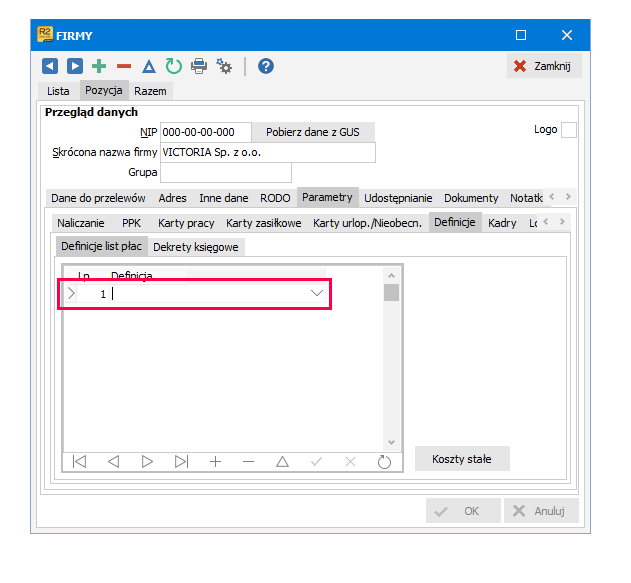Click Skrócona nazwa firmy input field
631x583 pixels.
268,152
